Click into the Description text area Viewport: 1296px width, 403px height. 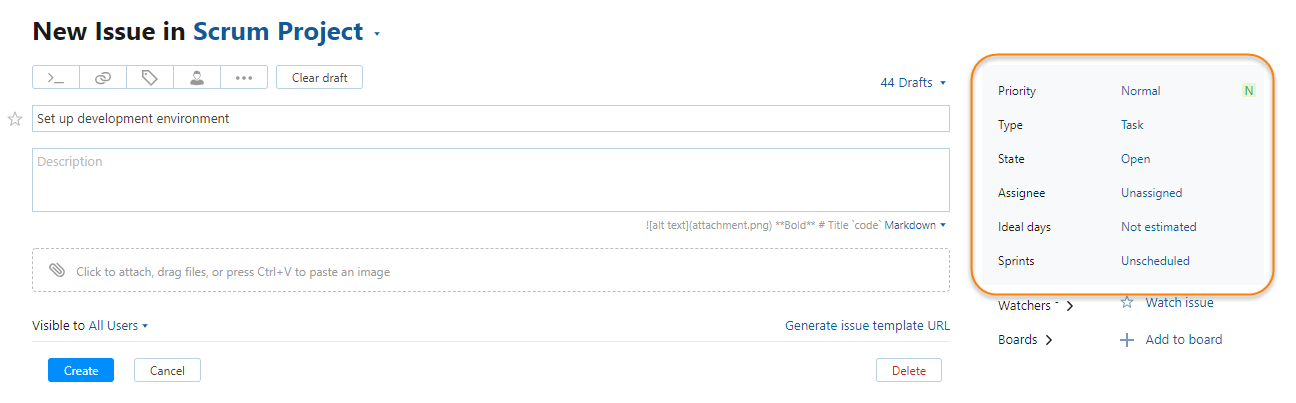click(490, 180)
